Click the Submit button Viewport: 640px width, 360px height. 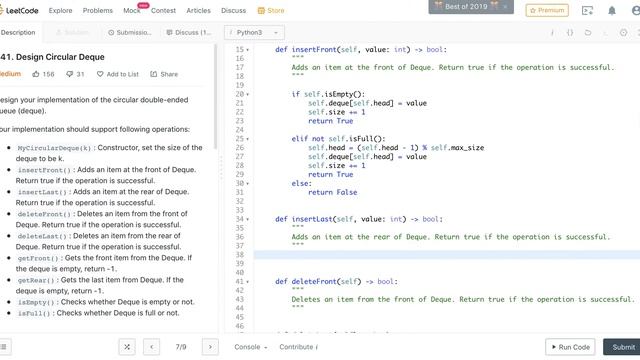[622, 347]
